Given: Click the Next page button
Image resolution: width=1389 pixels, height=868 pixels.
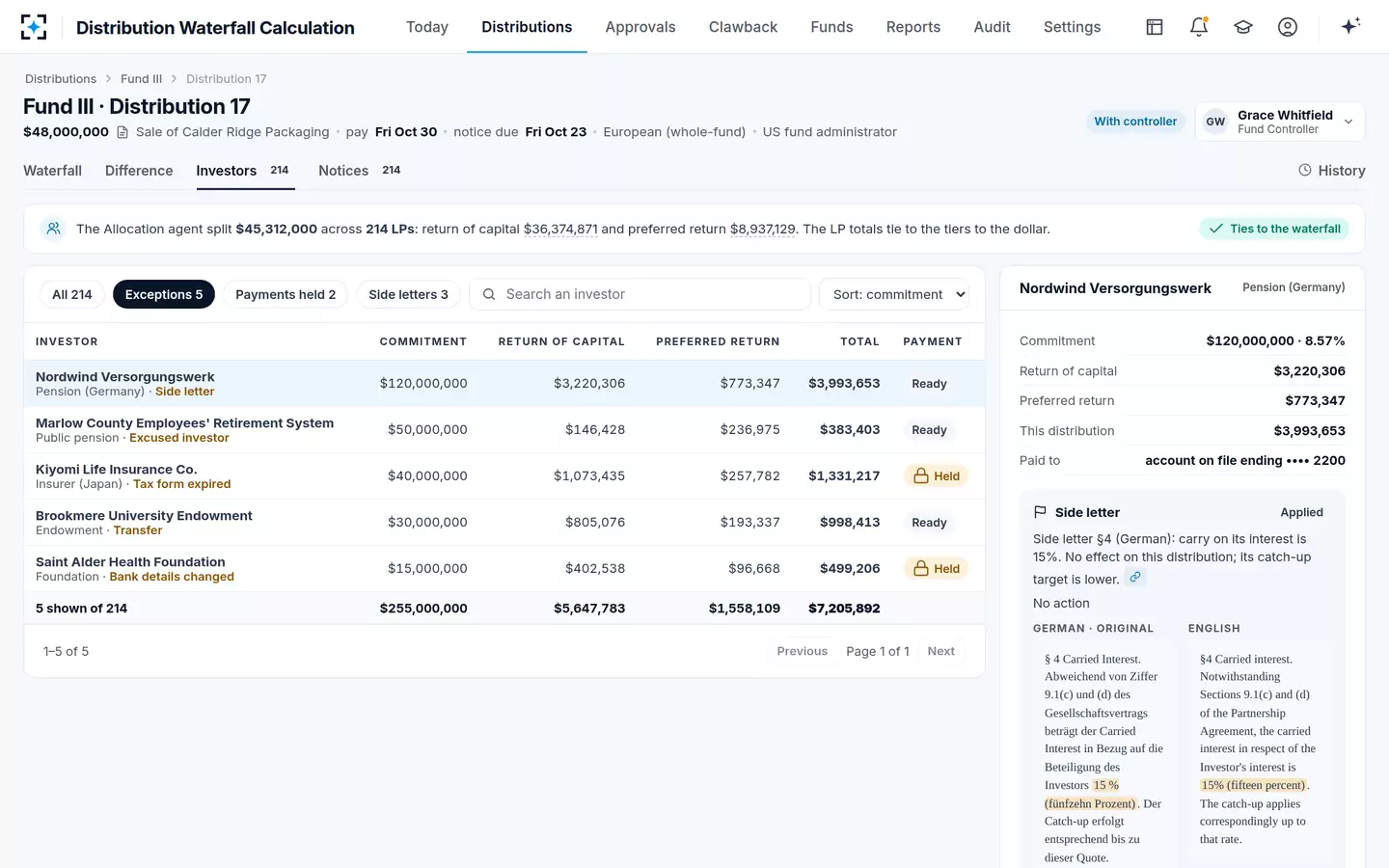Looking at the screenshot, I should [x=940, y=651].
